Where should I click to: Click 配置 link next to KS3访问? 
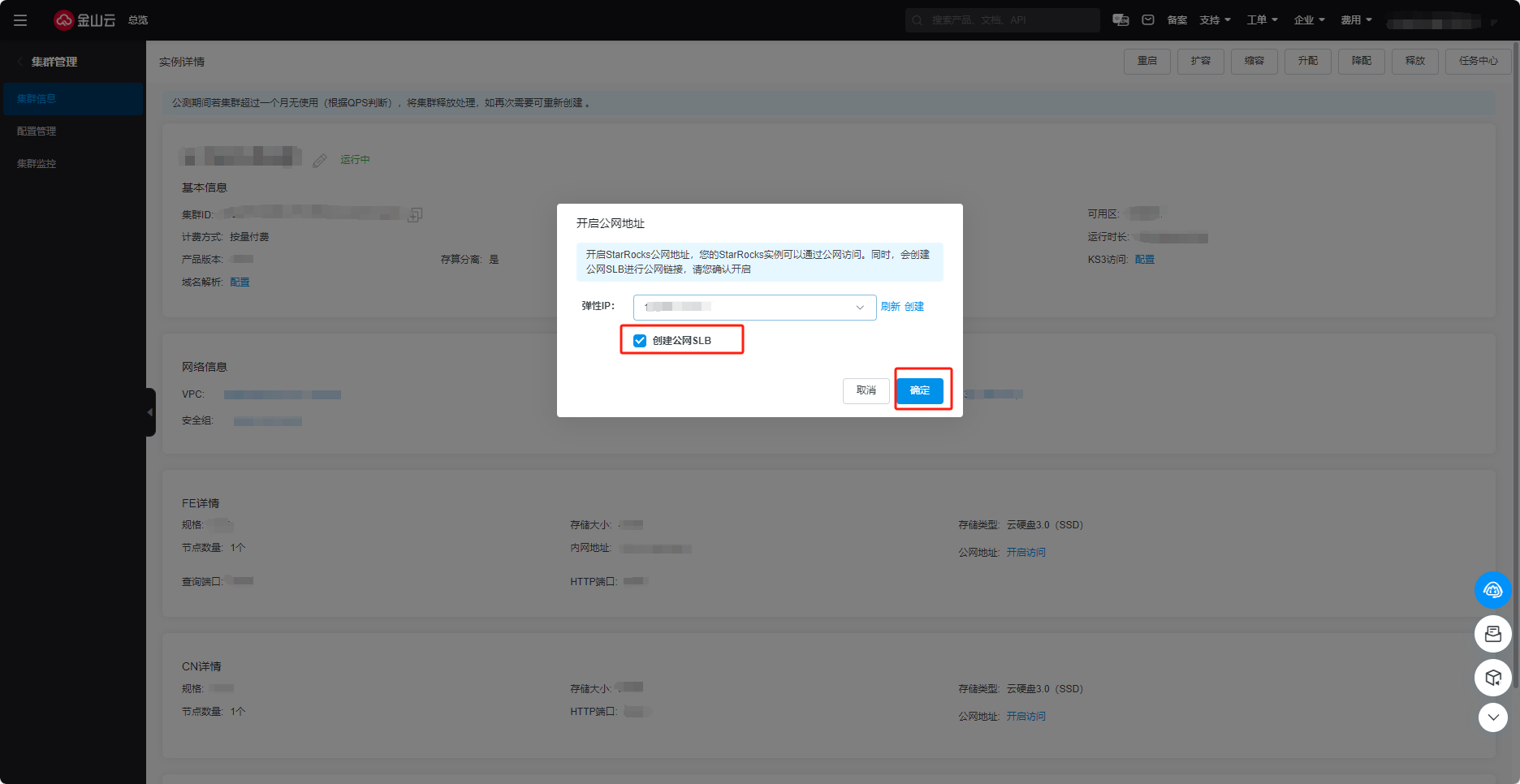coord(1145,260)
